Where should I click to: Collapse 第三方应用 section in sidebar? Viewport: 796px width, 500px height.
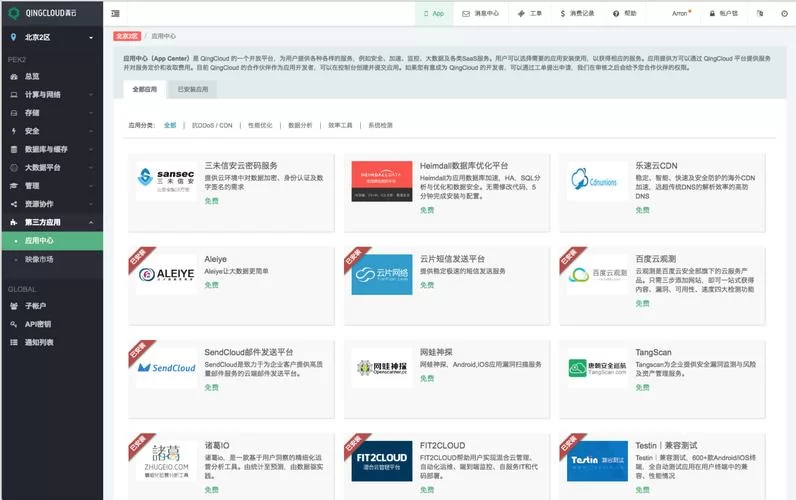coord(52,223)
